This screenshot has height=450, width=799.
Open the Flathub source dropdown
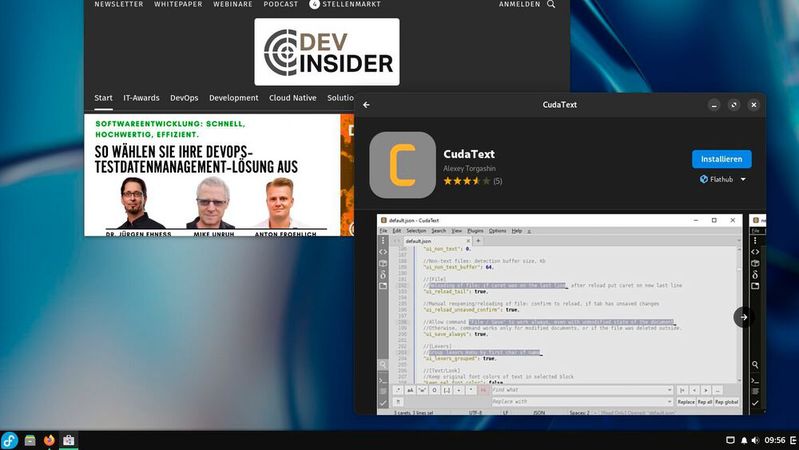723,179
